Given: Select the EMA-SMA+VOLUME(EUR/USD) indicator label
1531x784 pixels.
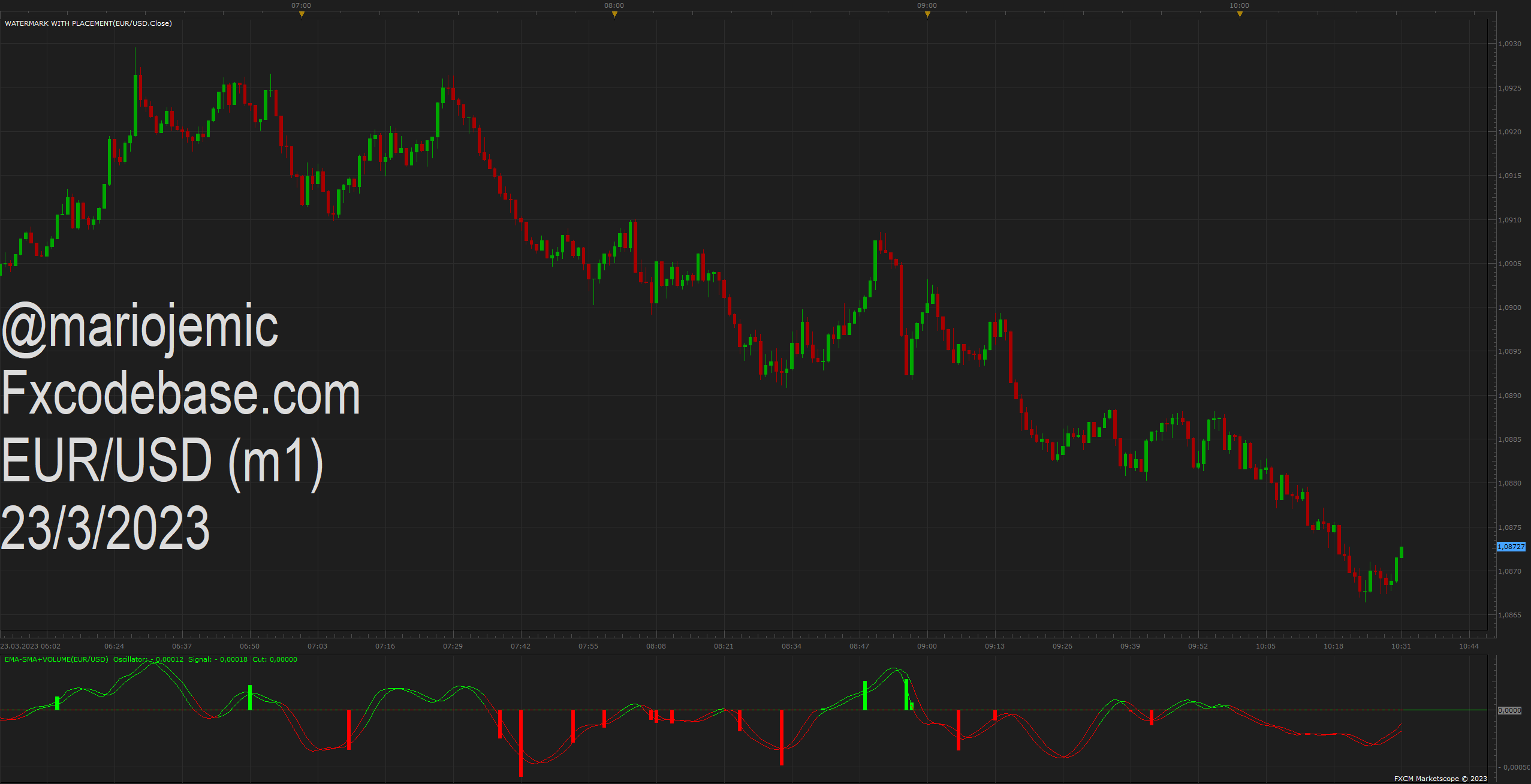Looking at the screenshot, I should click(56, 659).
